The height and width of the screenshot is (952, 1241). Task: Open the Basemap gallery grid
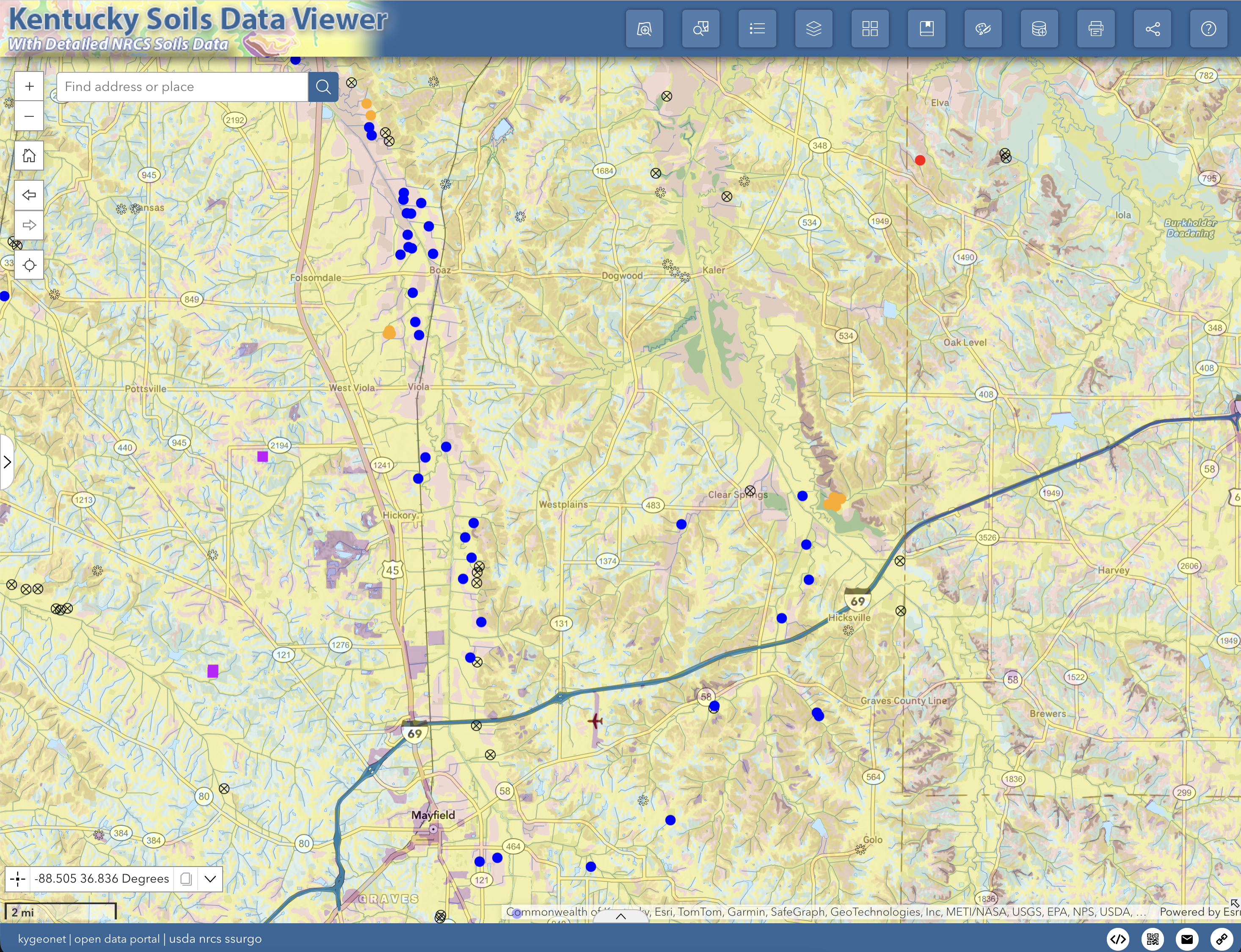tap(870, 29)
